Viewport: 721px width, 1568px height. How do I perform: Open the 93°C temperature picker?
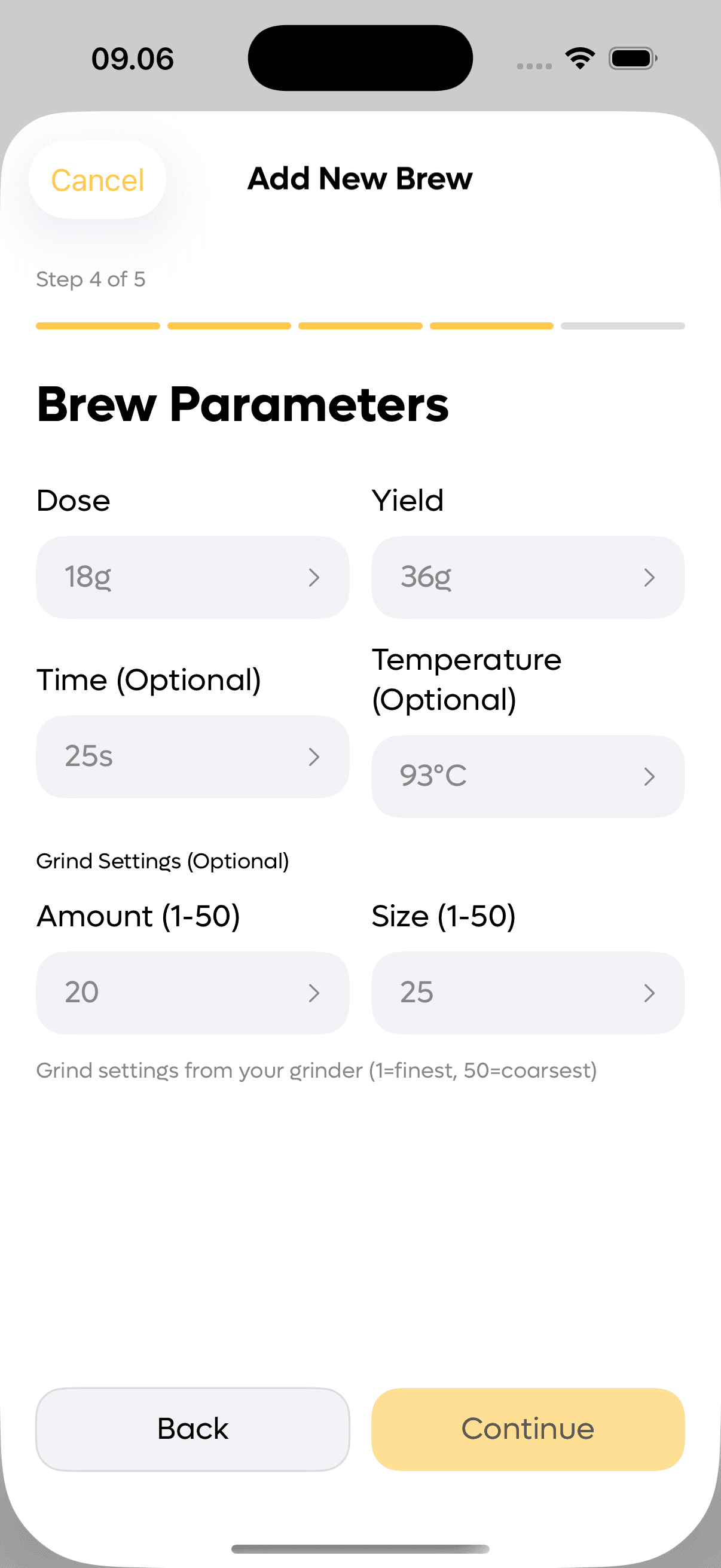(527, 776)
